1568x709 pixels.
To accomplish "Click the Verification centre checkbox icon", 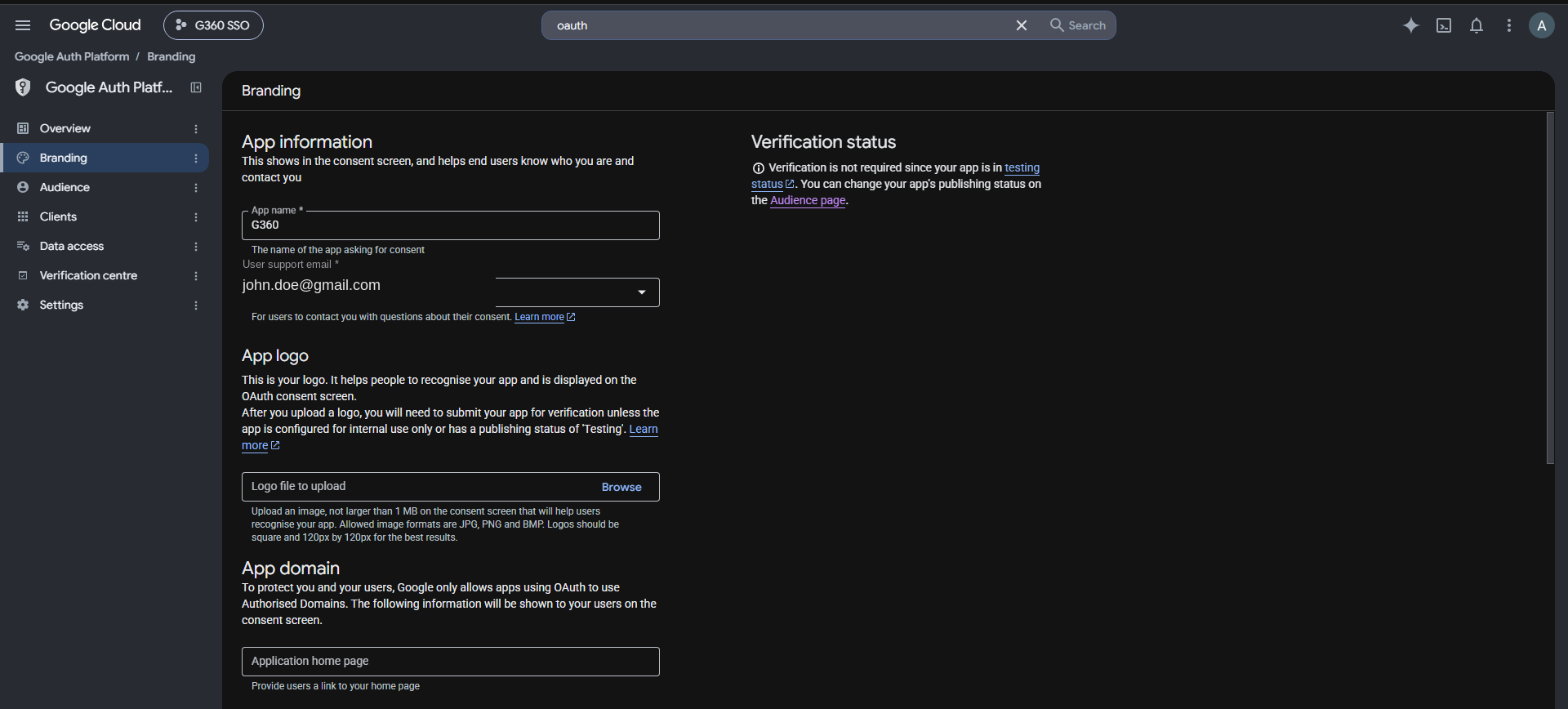I will tap(23, 275).
